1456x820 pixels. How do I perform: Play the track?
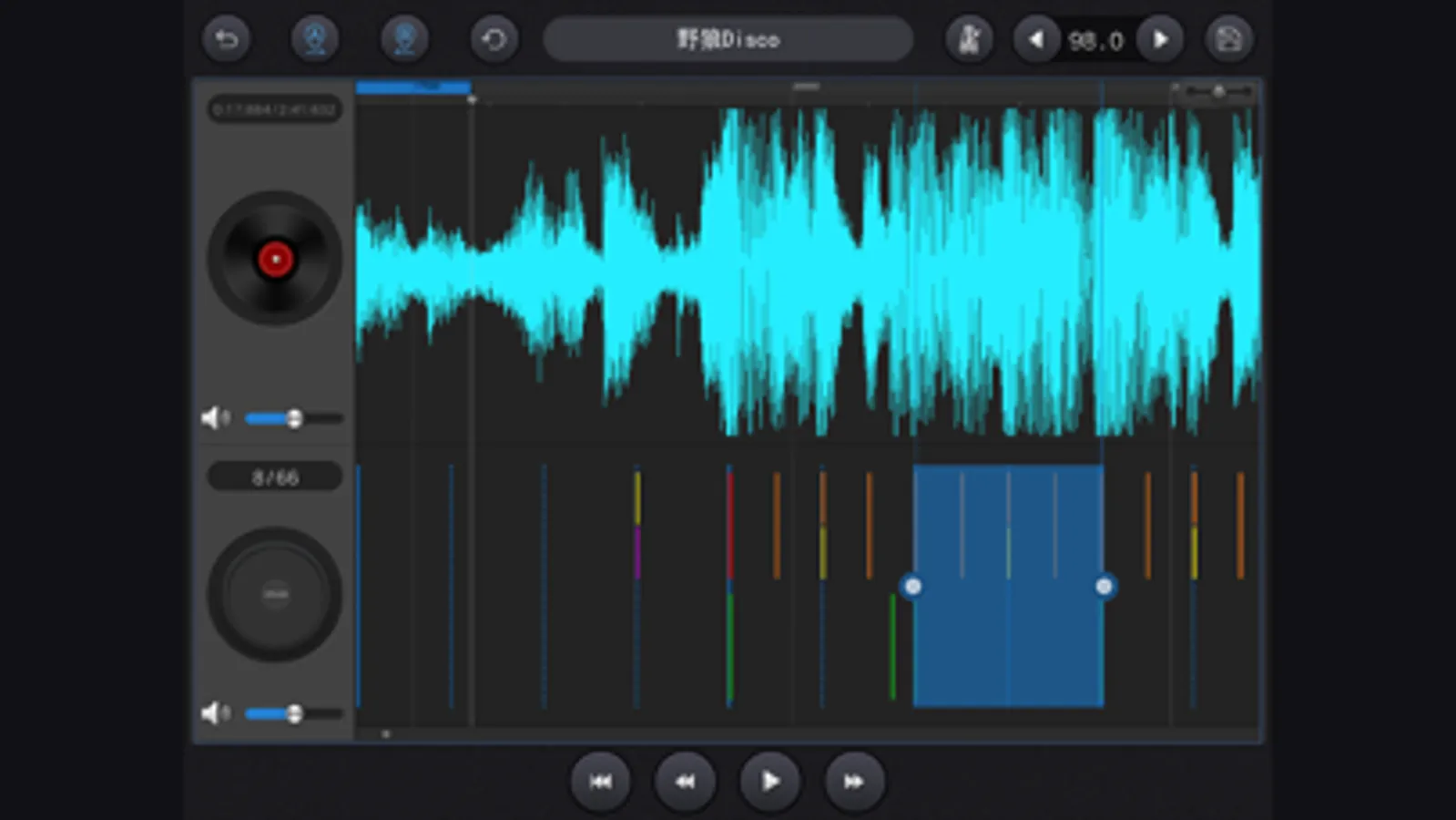coord(769,782)
